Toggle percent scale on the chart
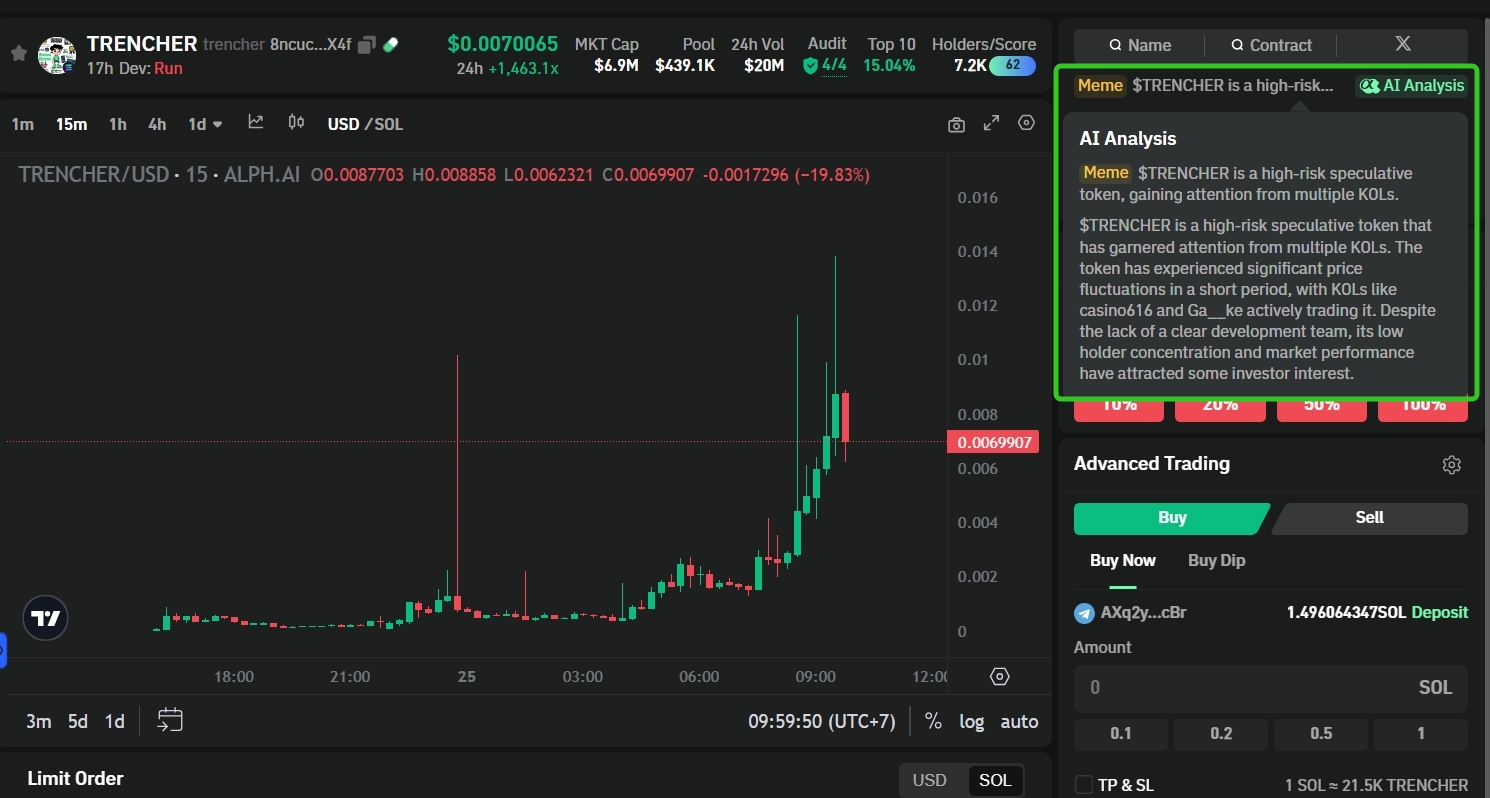The height and width of the screenshot is (798, 1490). pyautogui.click(x=933, y=721)
